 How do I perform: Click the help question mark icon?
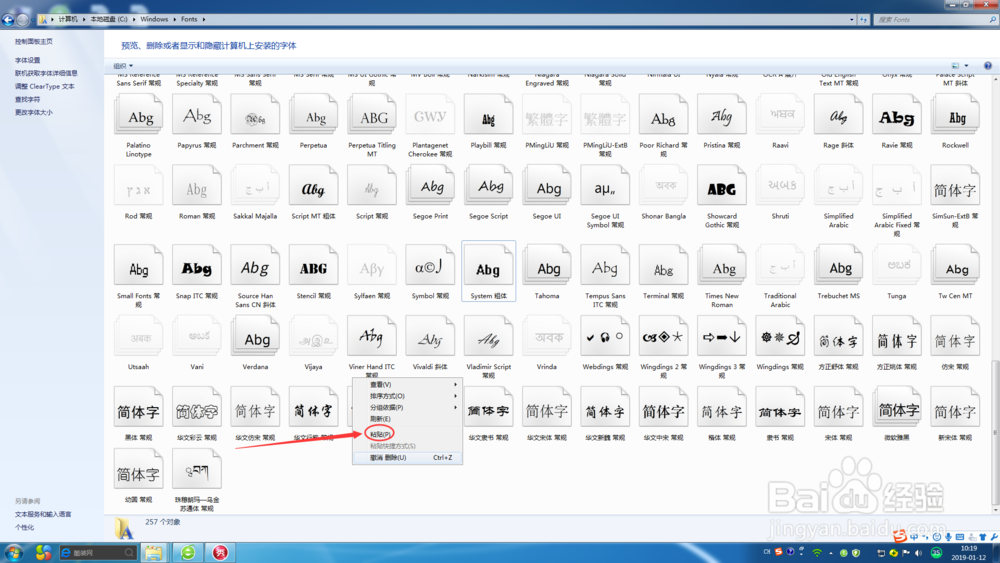[x=987, y=66]
